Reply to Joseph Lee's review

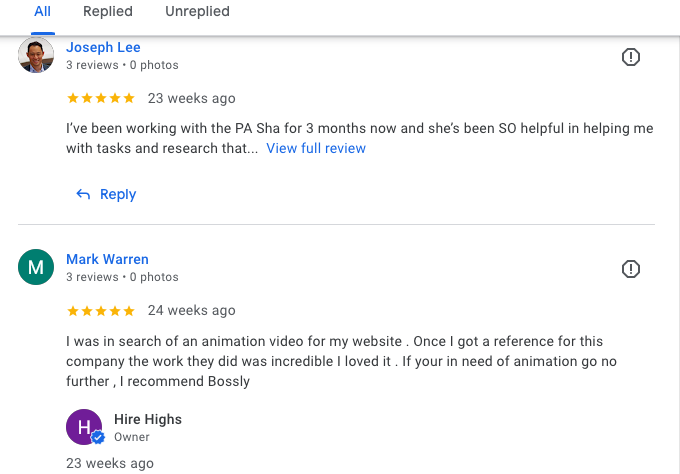(x=106, y=194)
